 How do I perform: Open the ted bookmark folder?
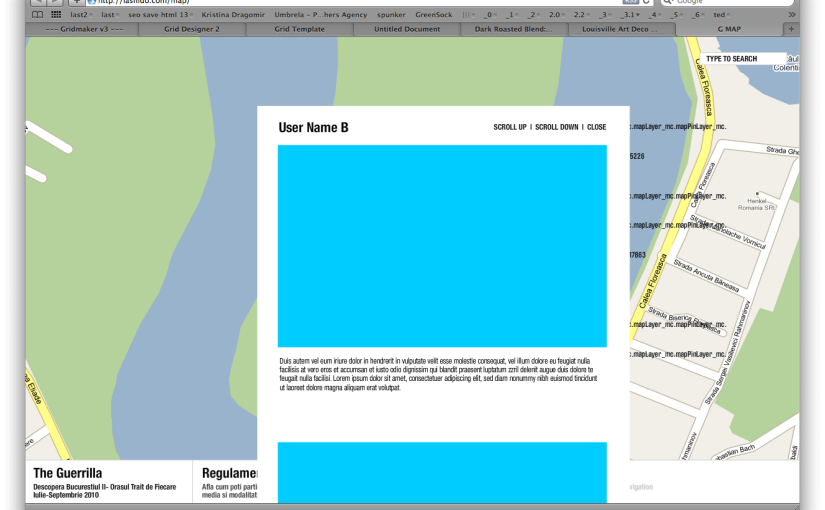721,15
